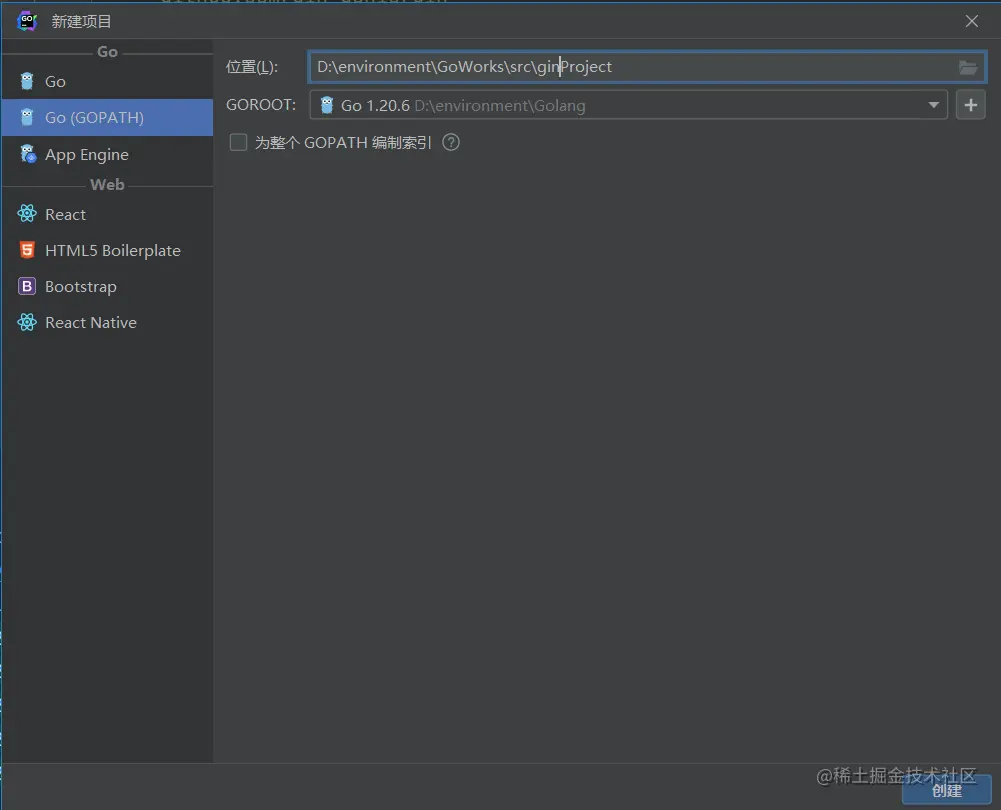
Task: Click the 位置(L): label
Action: point(252,67)
